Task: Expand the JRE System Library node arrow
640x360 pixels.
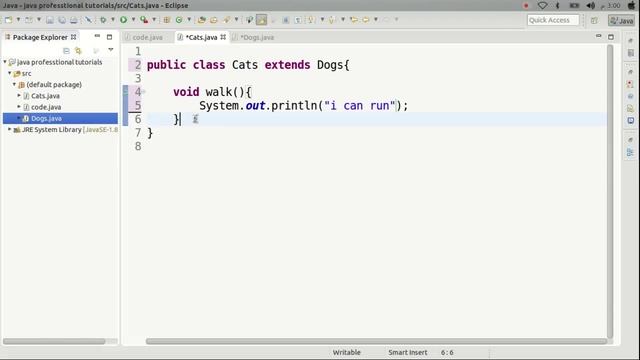Action: (x=10, y=129)
